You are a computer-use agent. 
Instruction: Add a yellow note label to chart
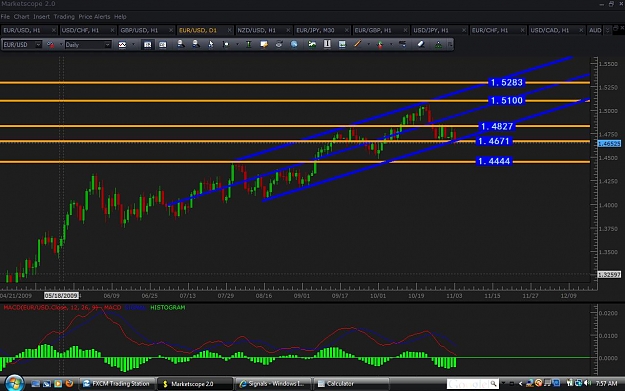coord(263,44)
